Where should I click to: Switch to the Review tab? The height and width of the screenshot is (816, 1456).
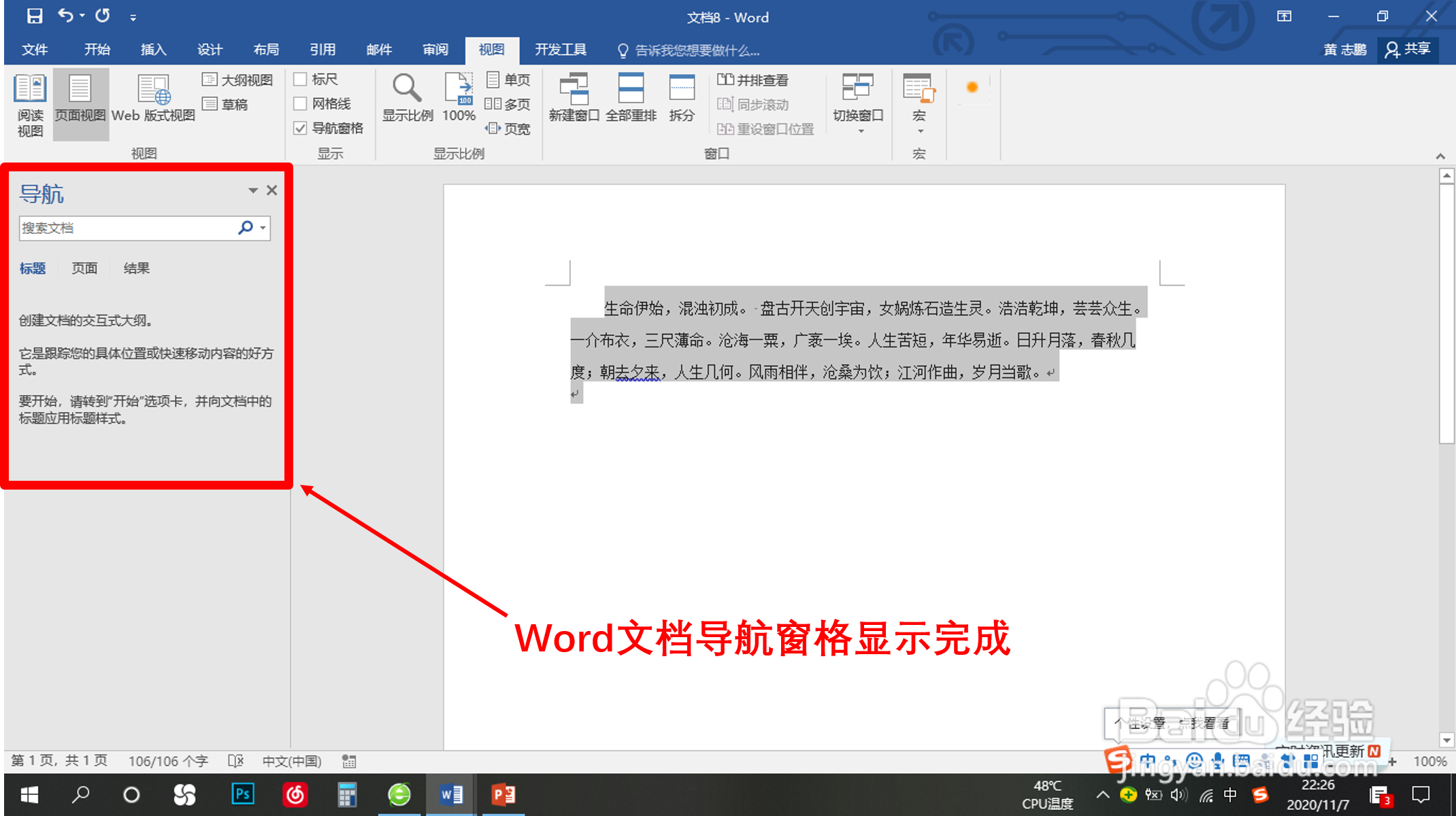click(435, 50)
